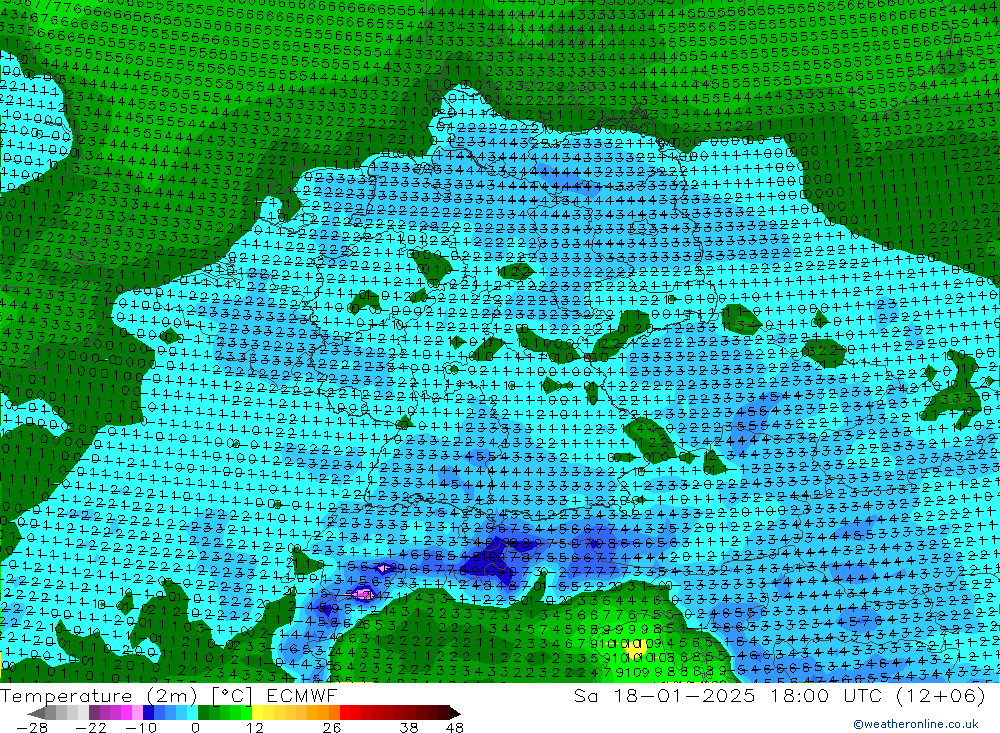Image resolution: width=1000 pixels, height=733 pixels.
Task: Open the weatheronline.co.uk copyright link
Action: (x=916, y=724)
